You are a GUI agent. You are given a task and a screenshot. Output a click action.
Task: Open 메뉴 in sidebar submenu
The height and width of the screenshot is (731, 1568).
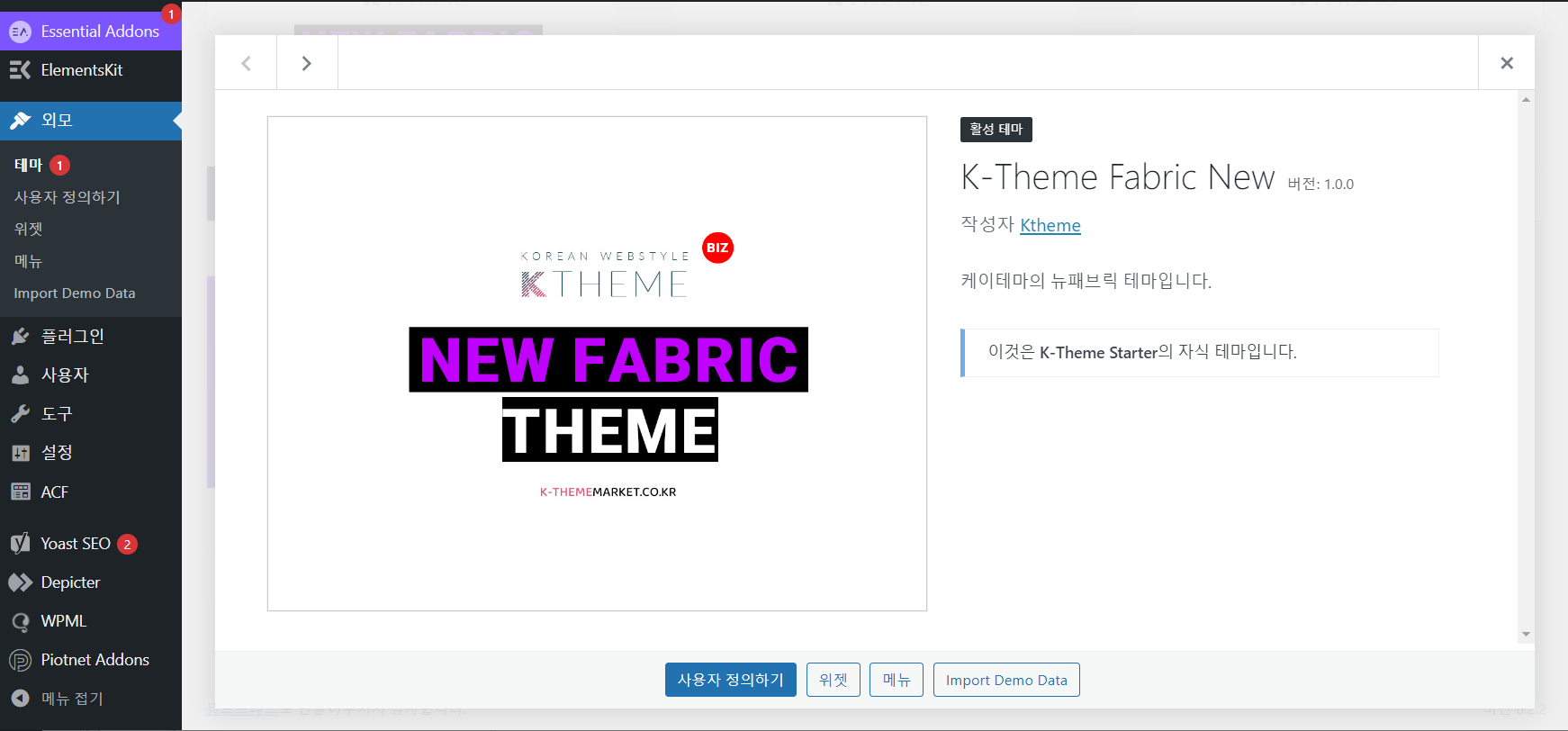coord(28,261)
